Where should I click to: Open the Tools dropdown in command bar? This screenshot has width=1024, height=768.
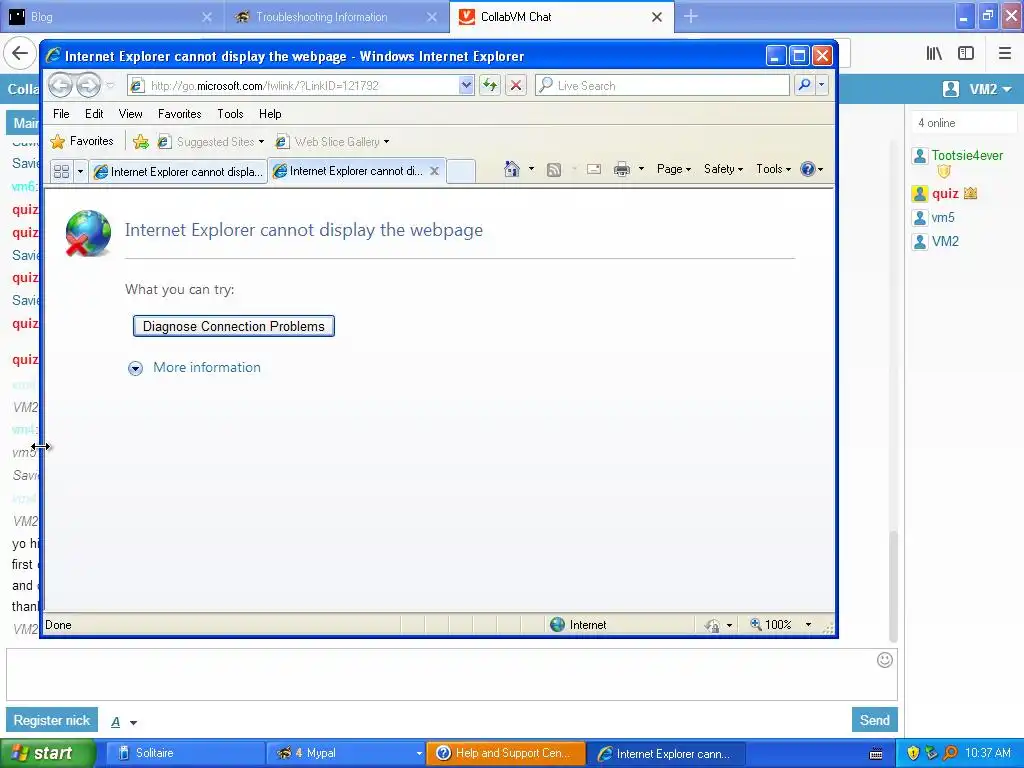click(773, 169)
